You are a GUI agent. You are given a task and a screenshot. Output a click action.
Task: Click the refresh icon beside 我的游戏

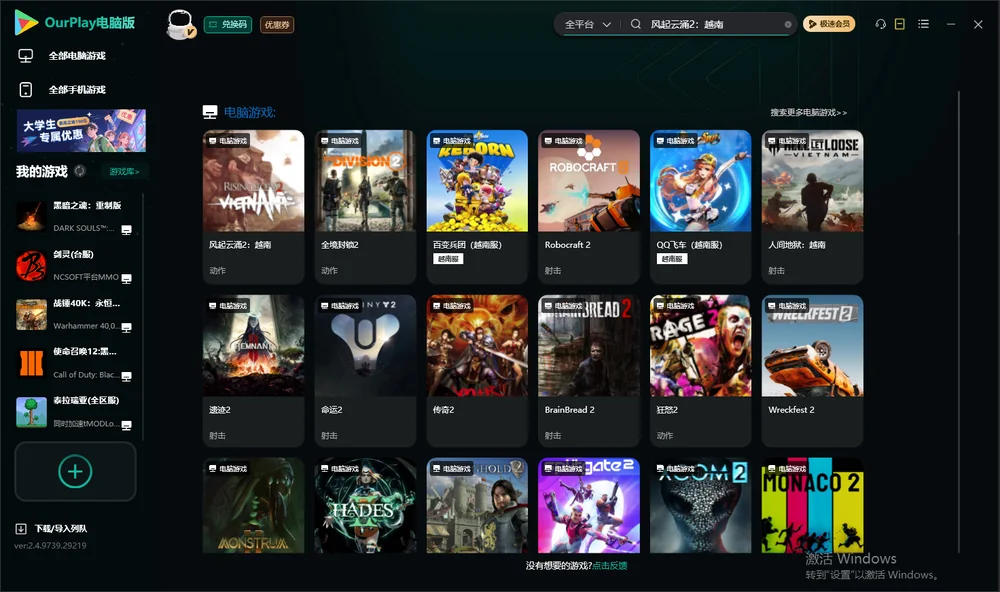80,171
